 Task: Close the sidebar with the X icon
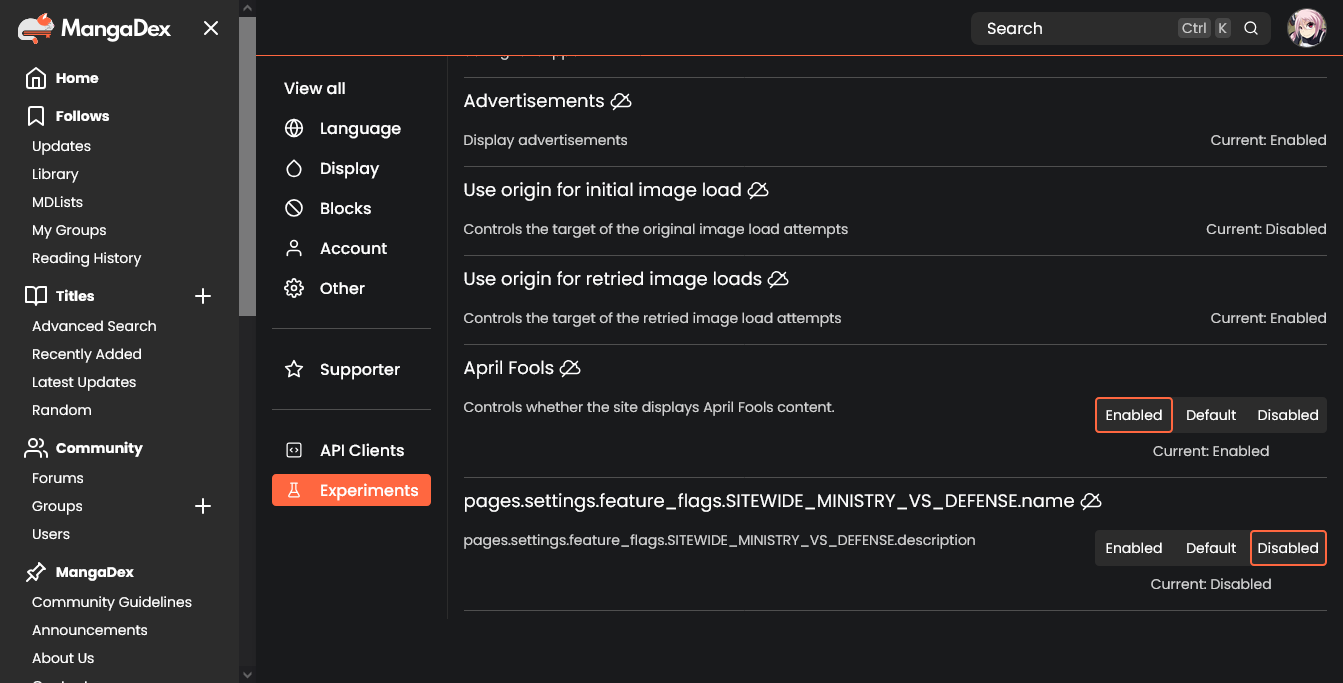[x=211, y=29]
